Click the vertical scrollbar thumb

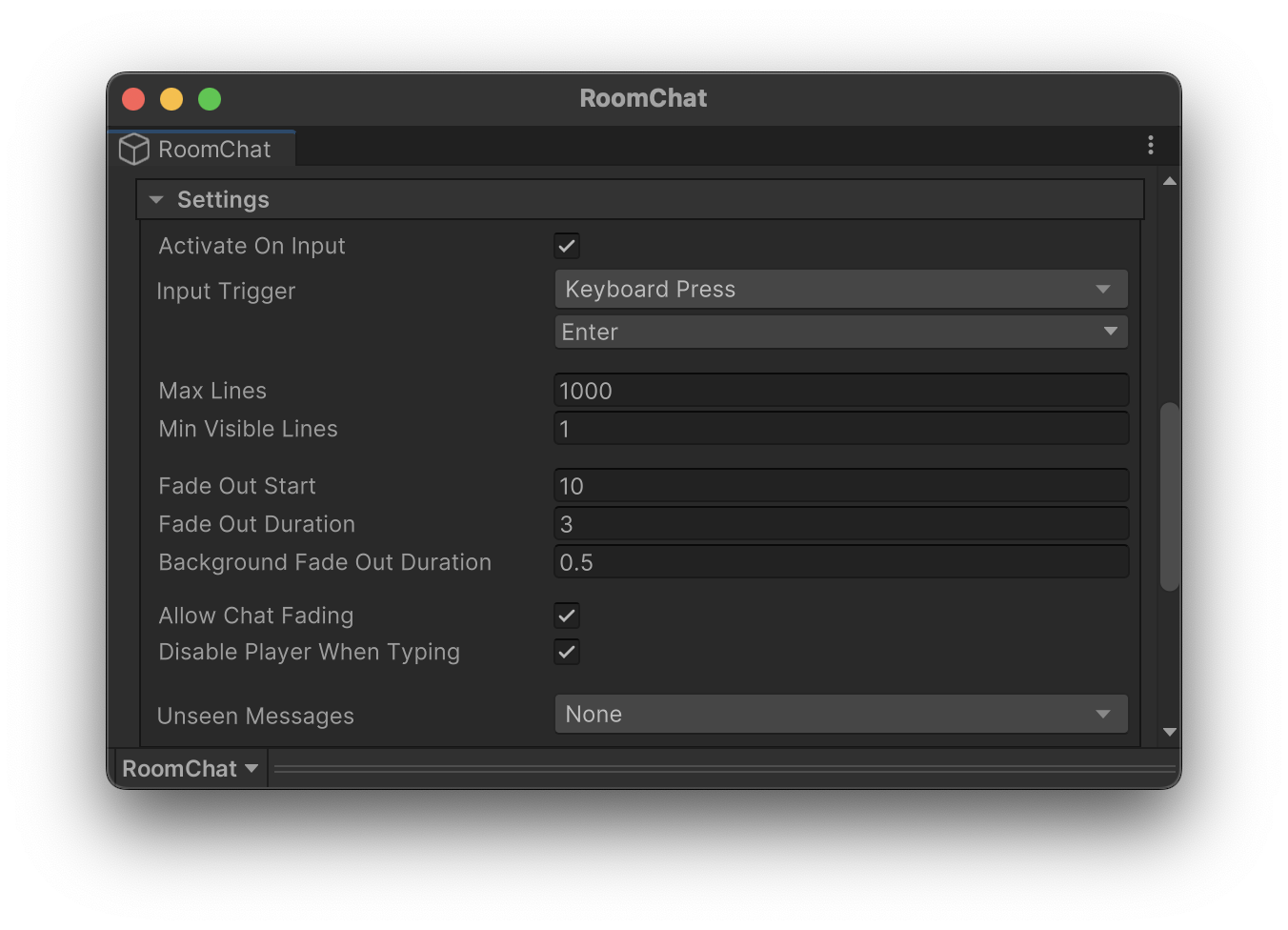click(1170, 495)
